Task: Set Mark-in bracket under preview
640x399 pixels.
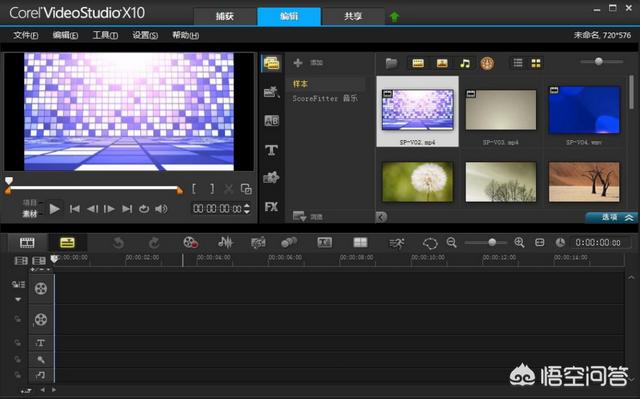Action: [194, 188]
